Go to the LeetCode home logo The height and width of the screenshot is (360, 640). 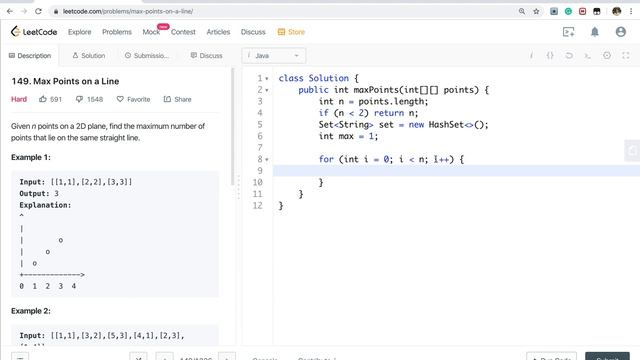tap(34, 32)
